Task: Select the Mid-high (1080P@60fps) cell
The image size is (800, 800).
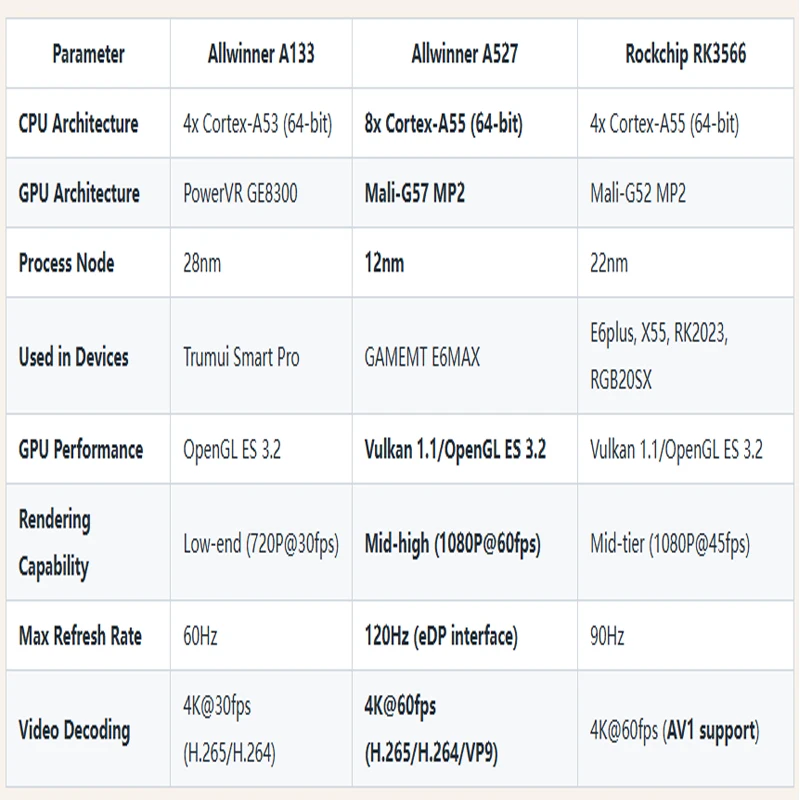Action: click(x=465, y=543)
